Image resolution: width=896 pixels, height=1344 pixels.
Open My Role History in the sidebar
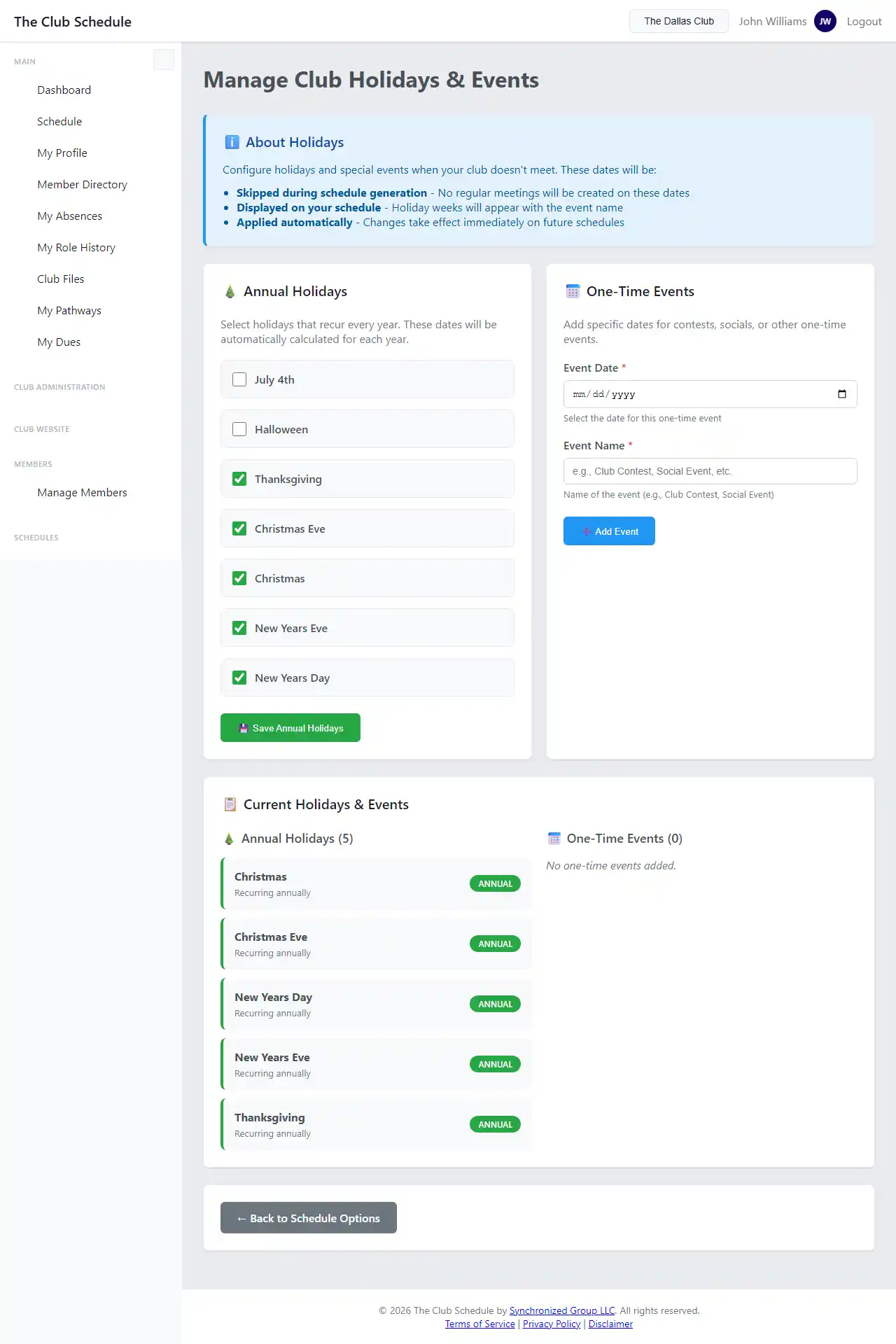pos(76,247)
